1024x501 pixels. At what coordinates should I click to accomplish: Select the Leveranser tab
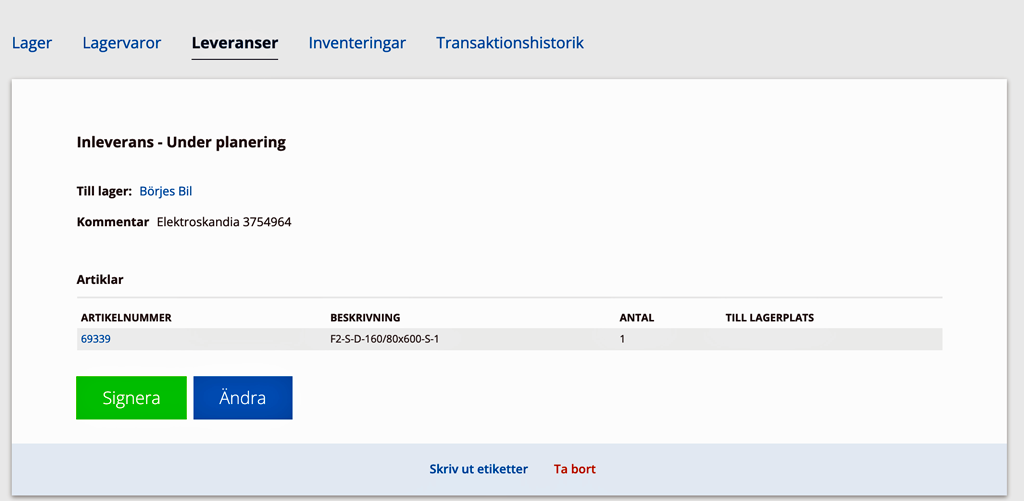pos(234,43)
